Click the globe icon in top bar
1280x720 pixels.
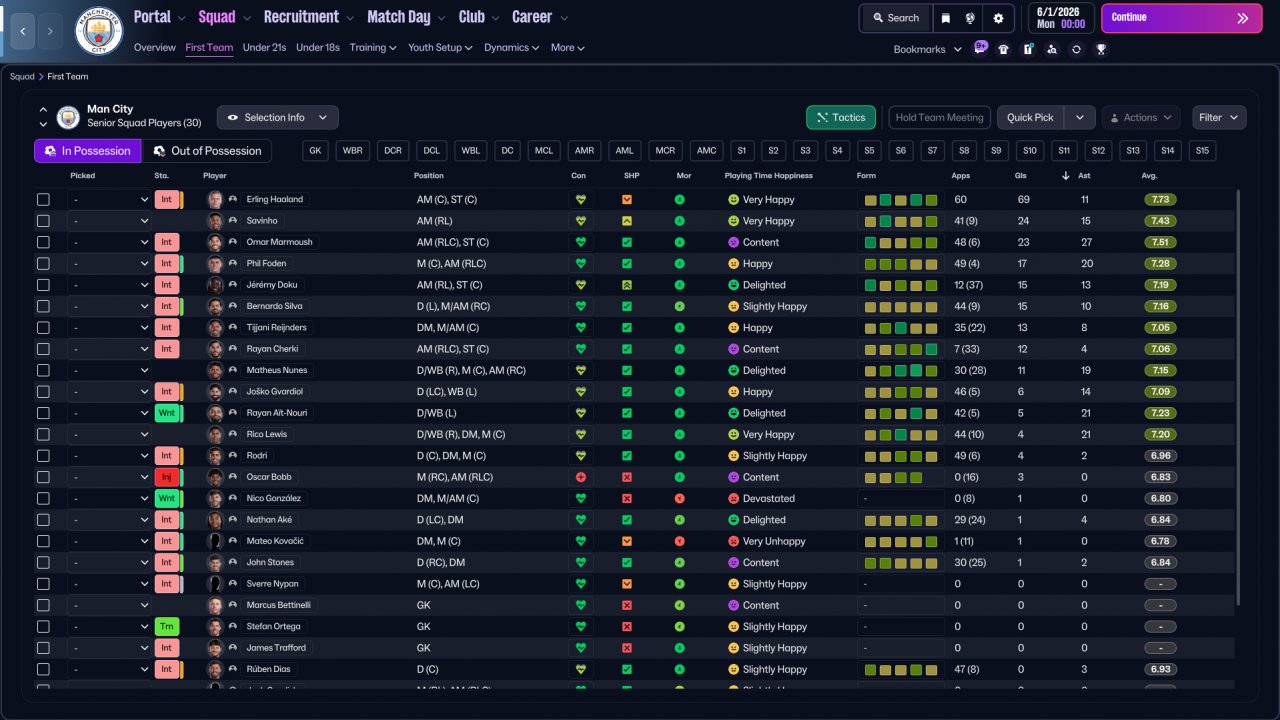point(970,18)
